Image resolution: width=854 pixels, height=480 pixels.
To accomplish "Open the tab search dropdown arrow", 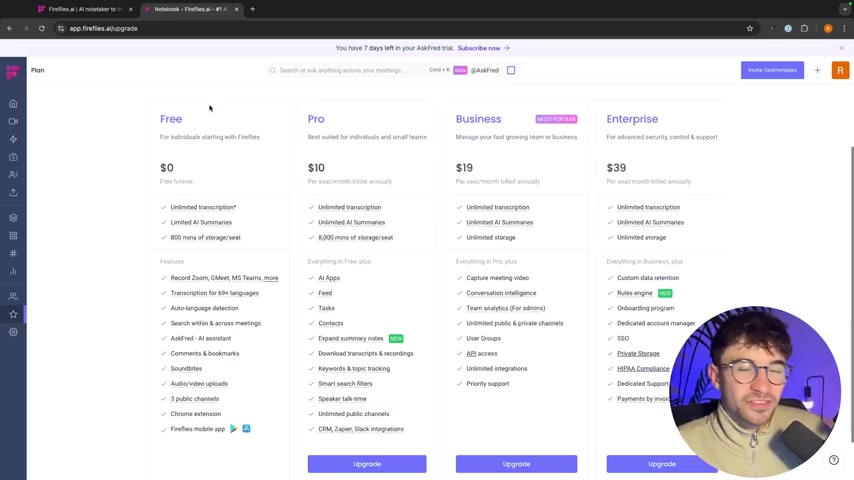I will point(845,9).
